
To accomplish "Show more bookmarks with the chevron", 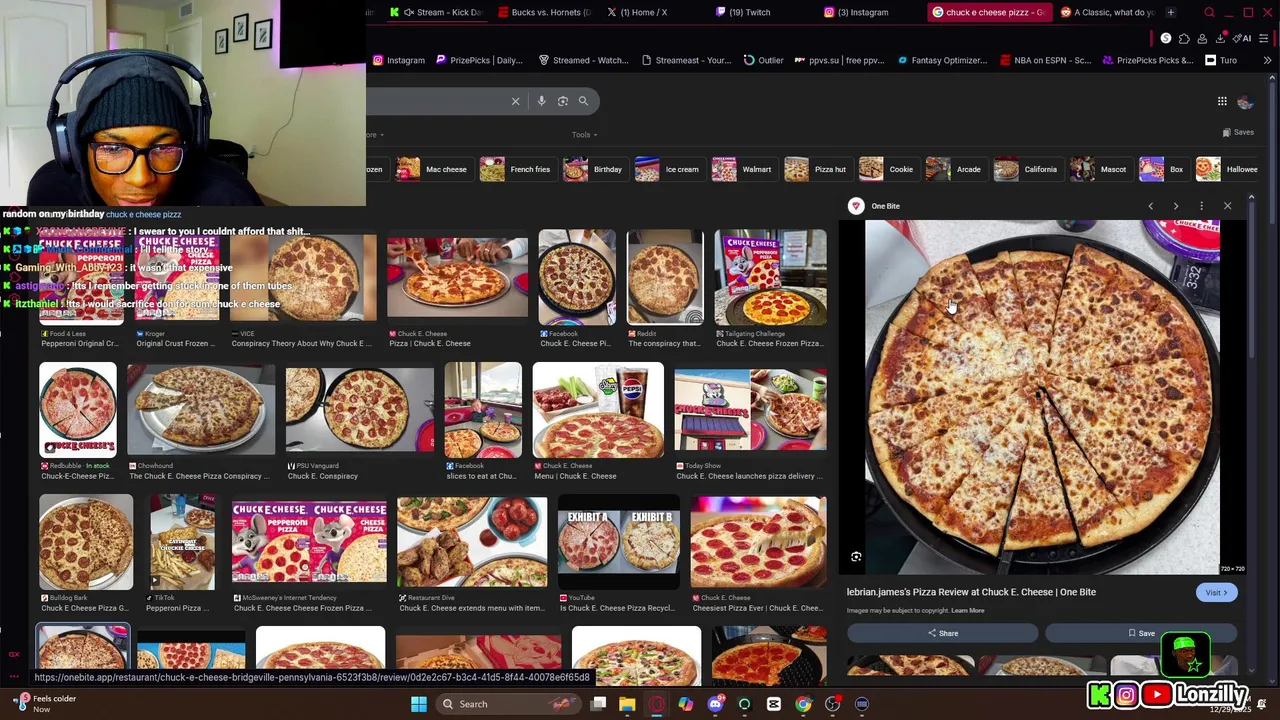I will pos(1267,60).
